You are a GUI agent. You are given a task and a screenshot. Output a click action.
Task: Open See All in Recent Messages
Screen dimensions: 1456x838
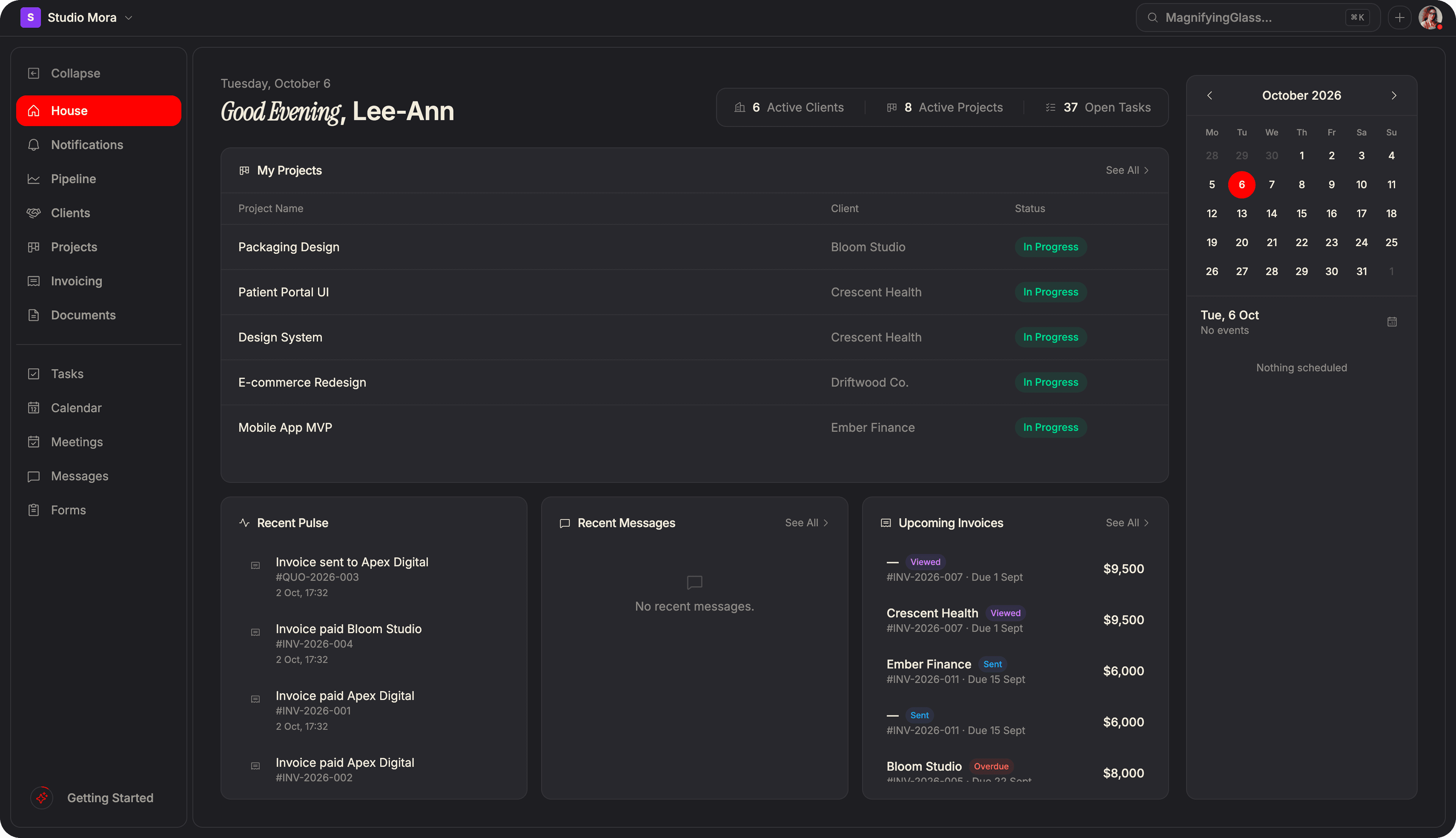806,523
